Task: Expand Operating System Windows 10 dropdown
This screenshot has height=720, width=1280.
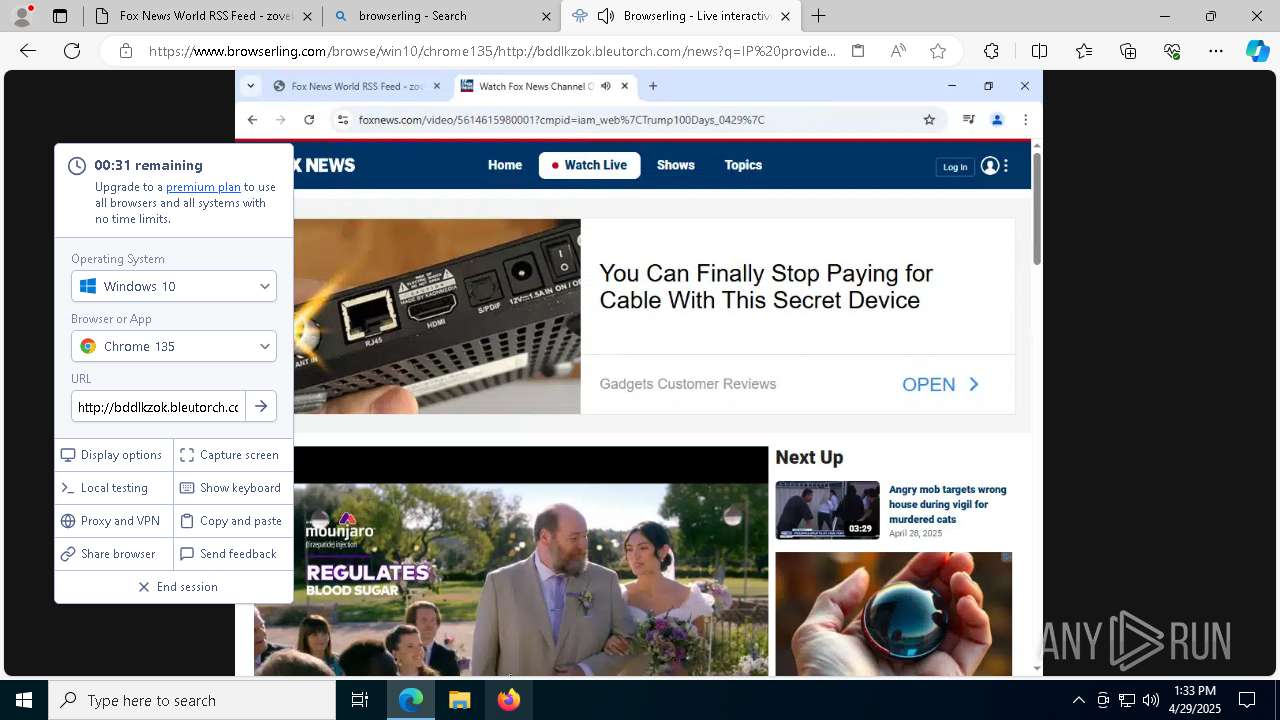Action: pos(174,286)
